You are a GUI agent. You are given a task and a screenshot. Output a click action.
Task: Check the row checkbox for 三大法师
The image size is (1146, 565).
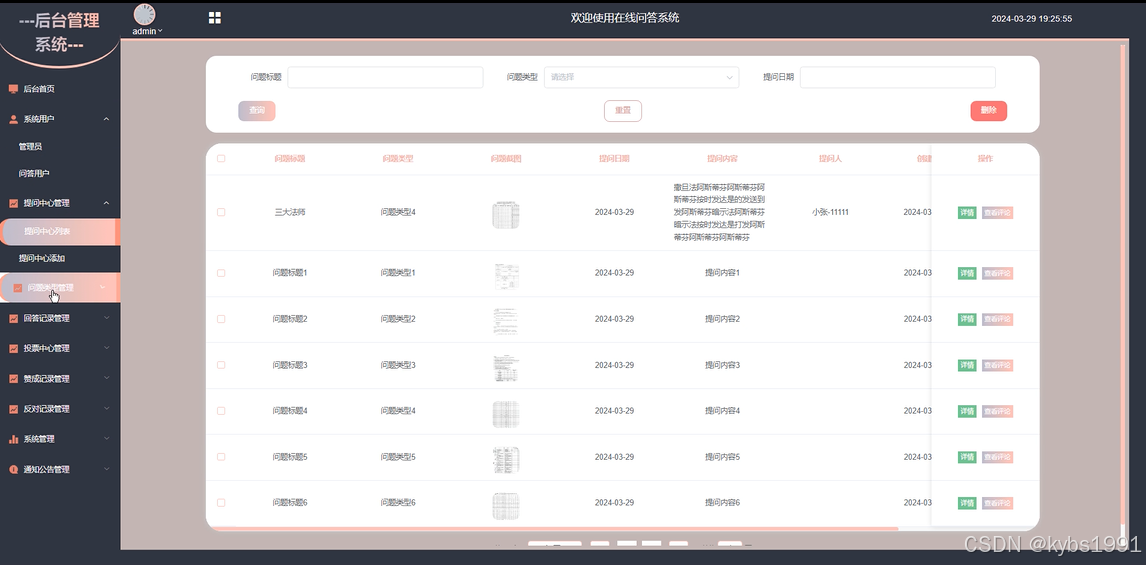coord(221,213)
